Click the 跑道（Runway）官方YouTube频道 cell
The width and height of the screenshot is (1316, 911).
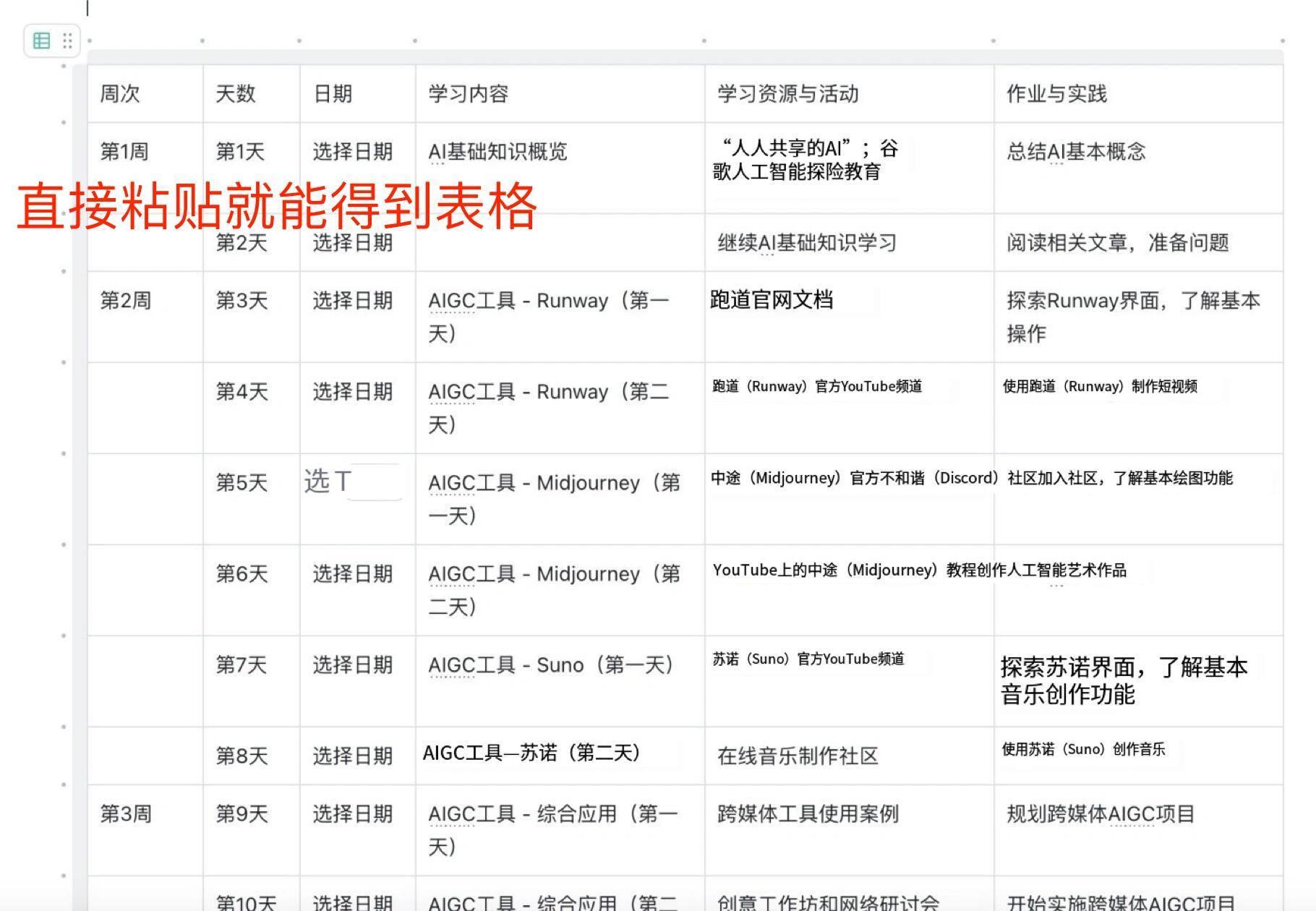pos(850,408)
